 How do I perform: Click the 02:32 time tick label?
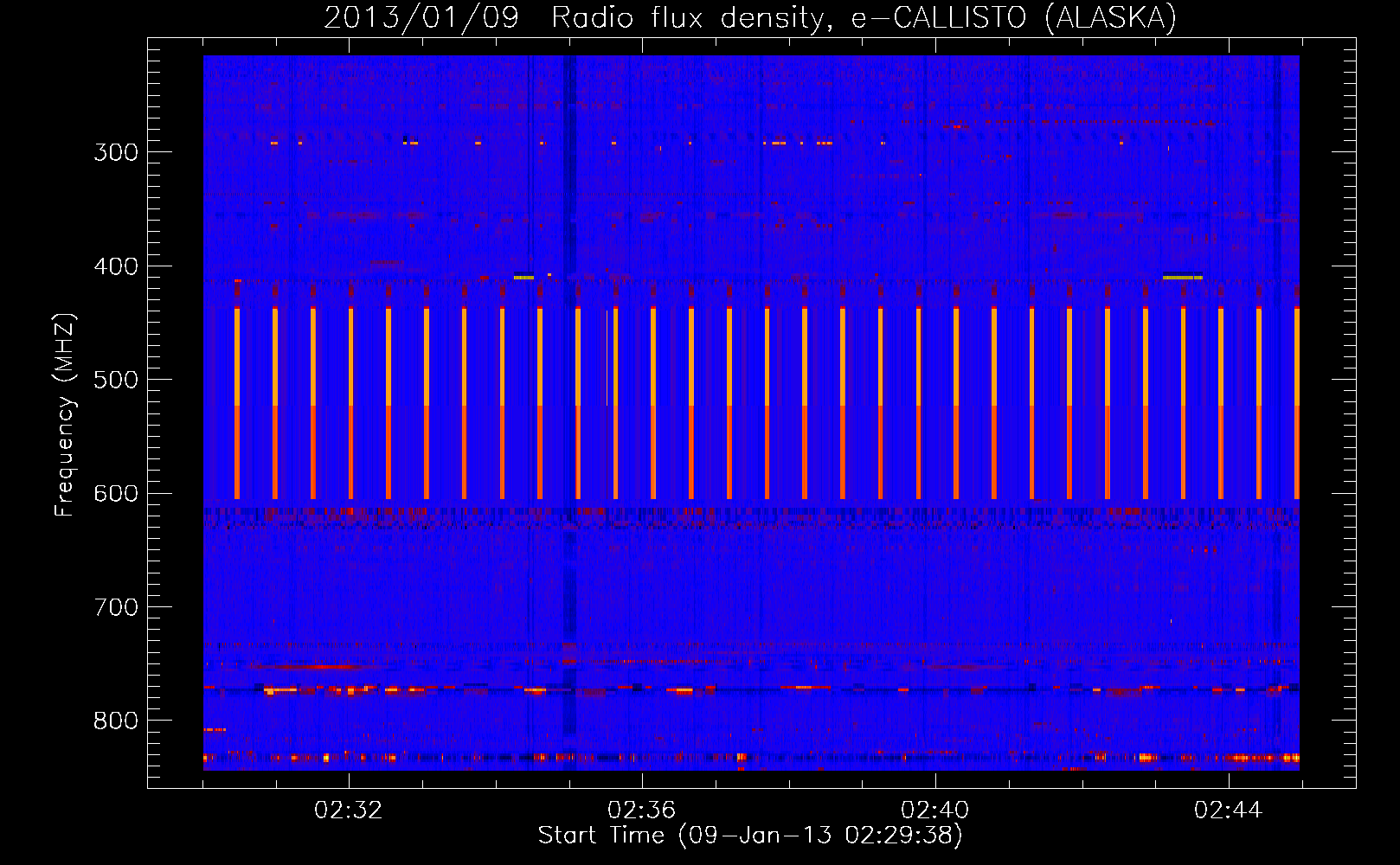[349, 811]
